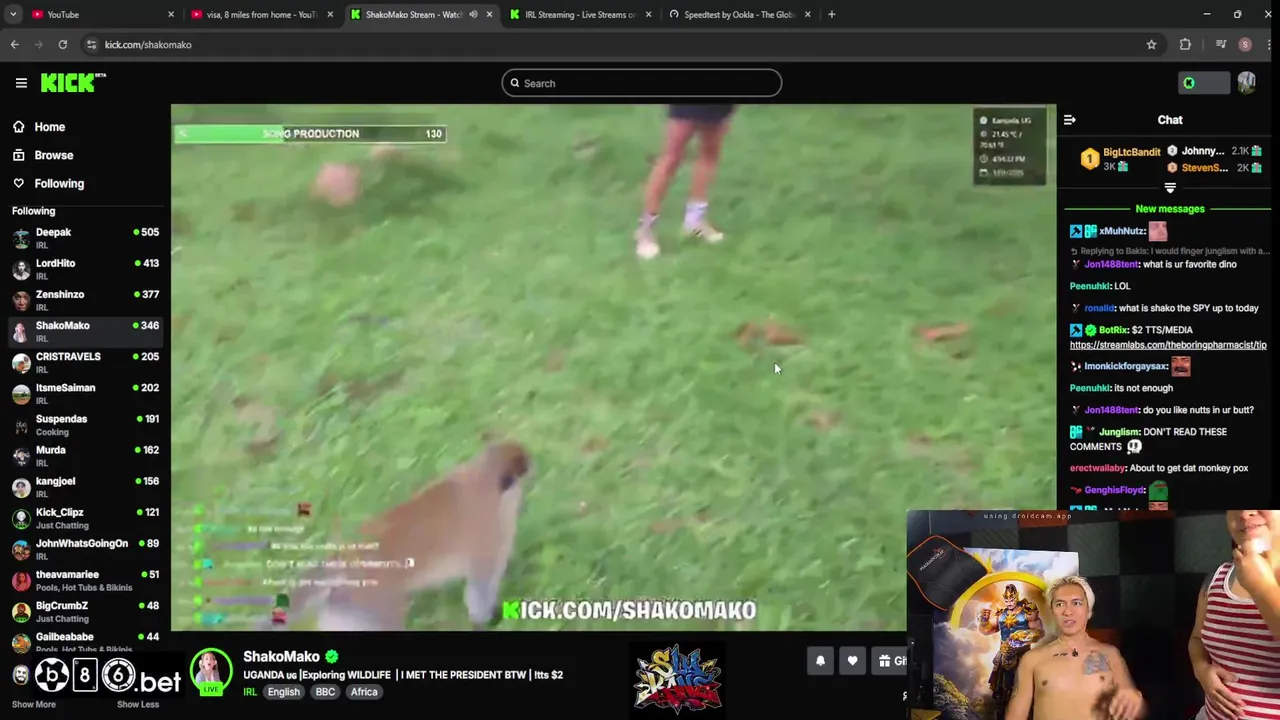The width and height of the screenshot is (1280, 720).
Task: Expand sidebar with Show More
Action: [33, 704]
